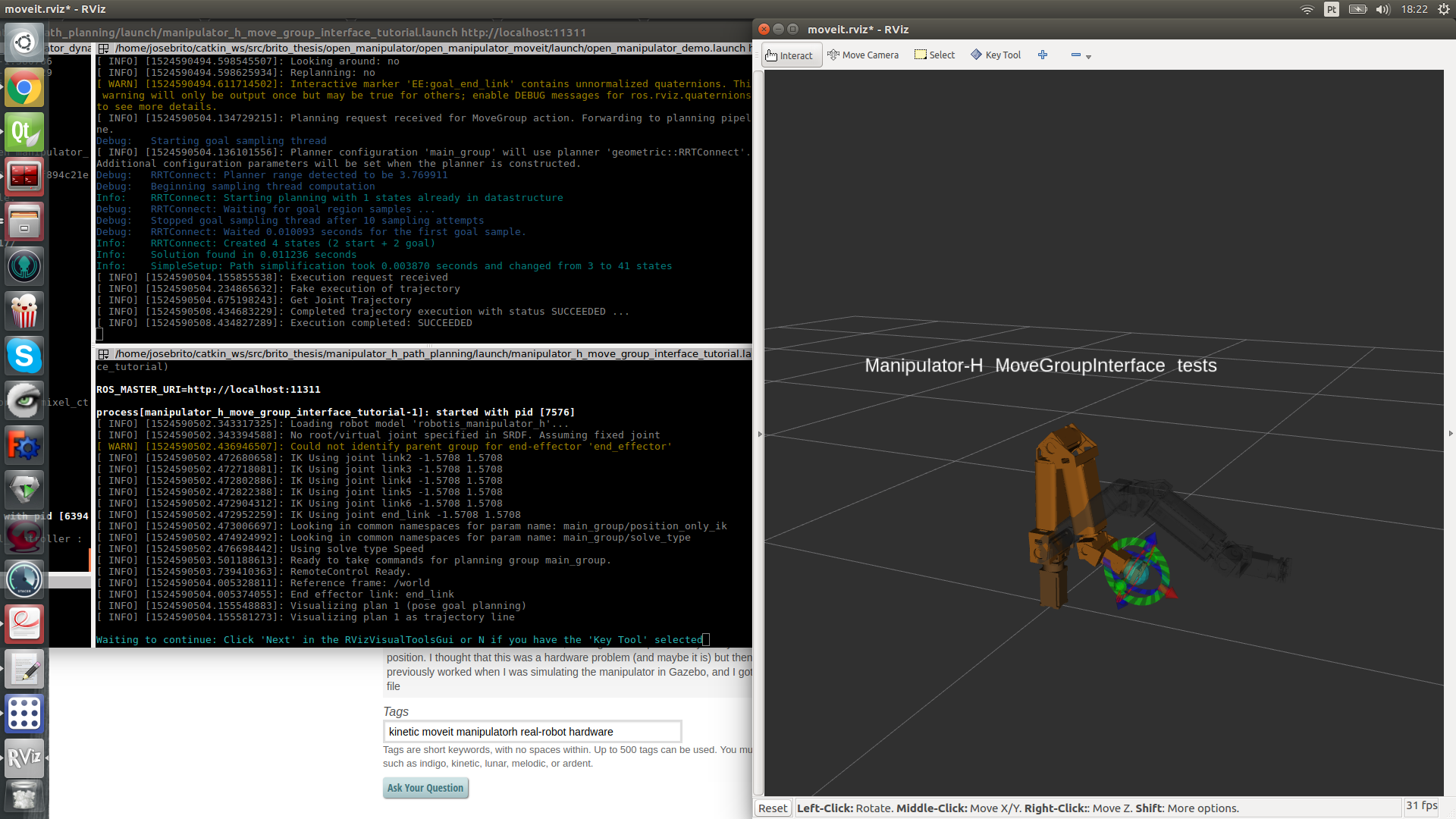Toggle the kinetic tag in tag list
The image size is (1456, 819).
click(x=405, y=731)
